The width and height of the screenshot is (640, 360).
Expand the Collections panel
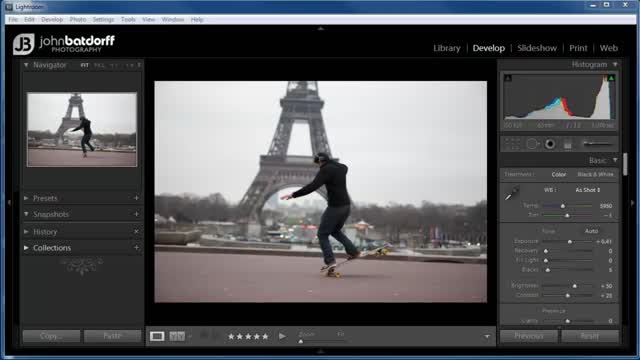(26, 247)
